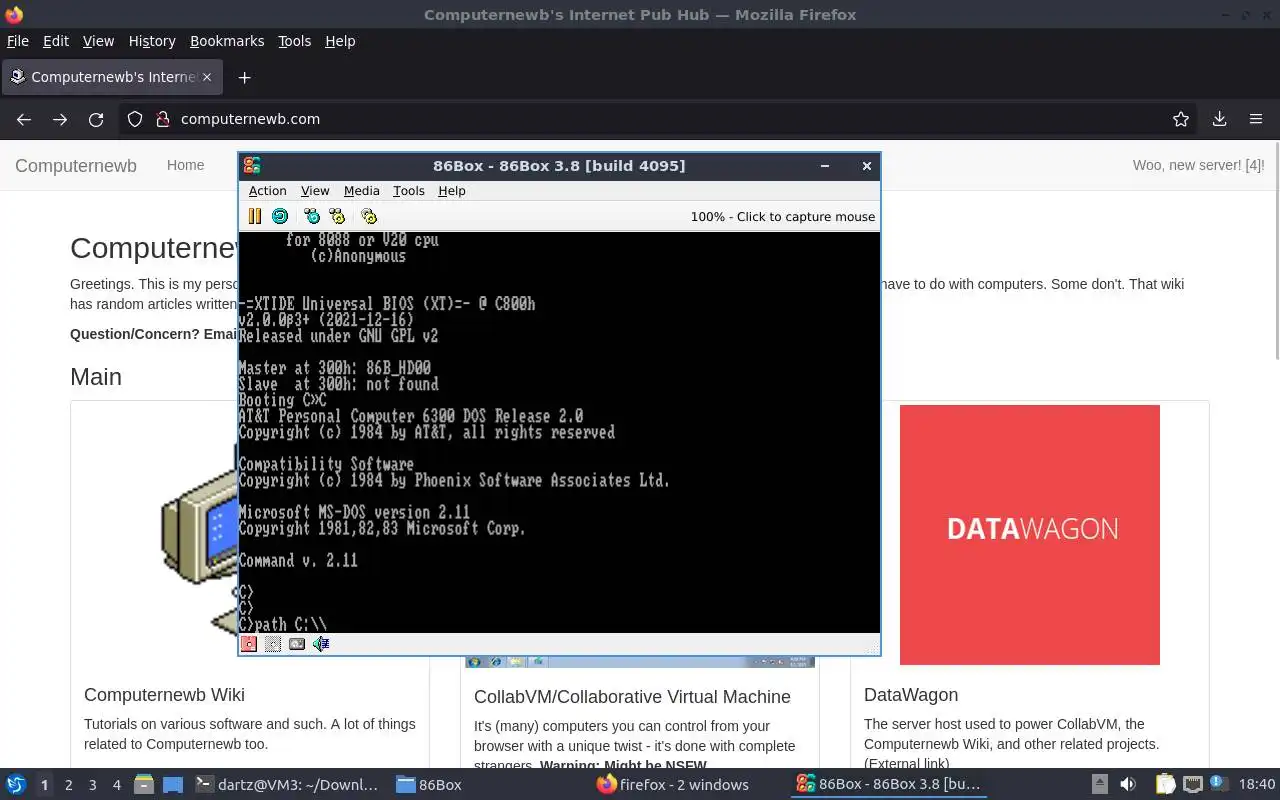This screenshot has width=1280, height=800.
Task: Click the Home navbar link
Action: click(x=185, y=165)
